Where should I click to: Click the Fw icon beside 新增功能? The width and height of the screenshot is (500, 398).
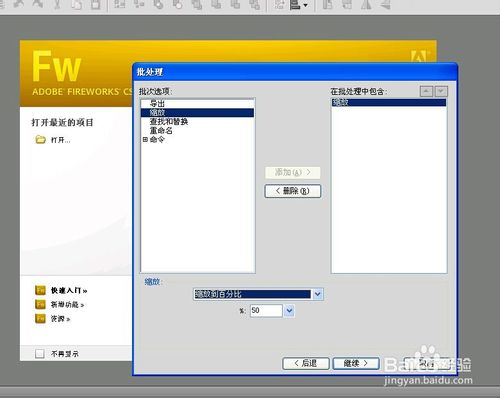coord(40,304)
